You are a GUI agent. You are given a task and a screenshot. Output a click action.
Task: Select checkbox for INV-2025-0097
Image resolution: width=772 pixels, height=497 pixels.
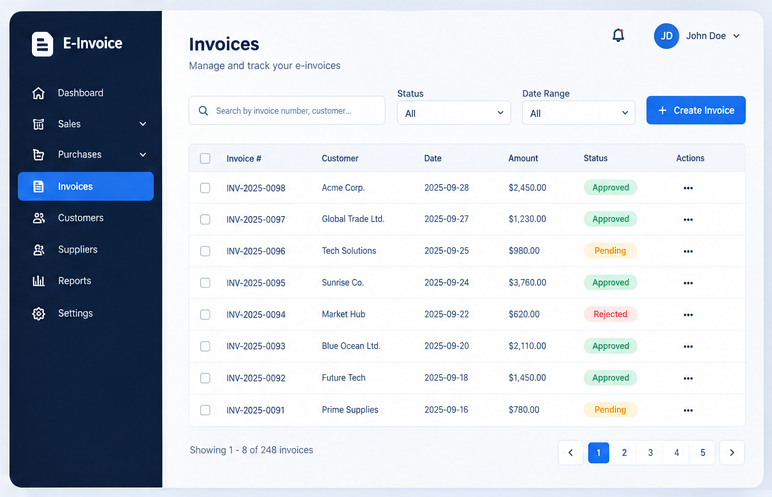[205, 220]
